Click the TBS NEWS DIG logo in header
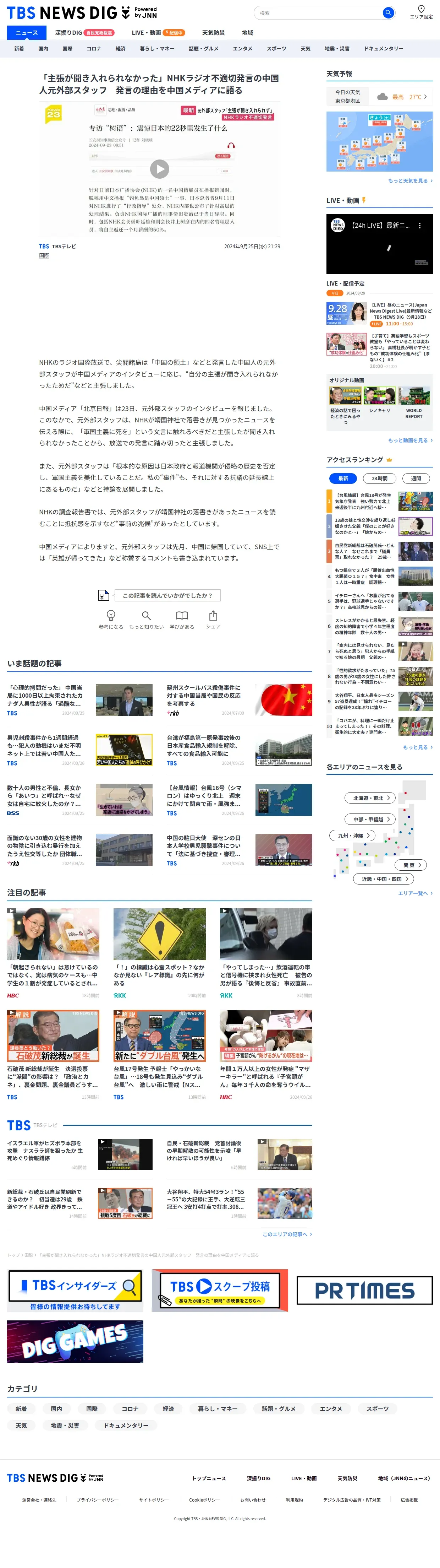 point(82,13)
